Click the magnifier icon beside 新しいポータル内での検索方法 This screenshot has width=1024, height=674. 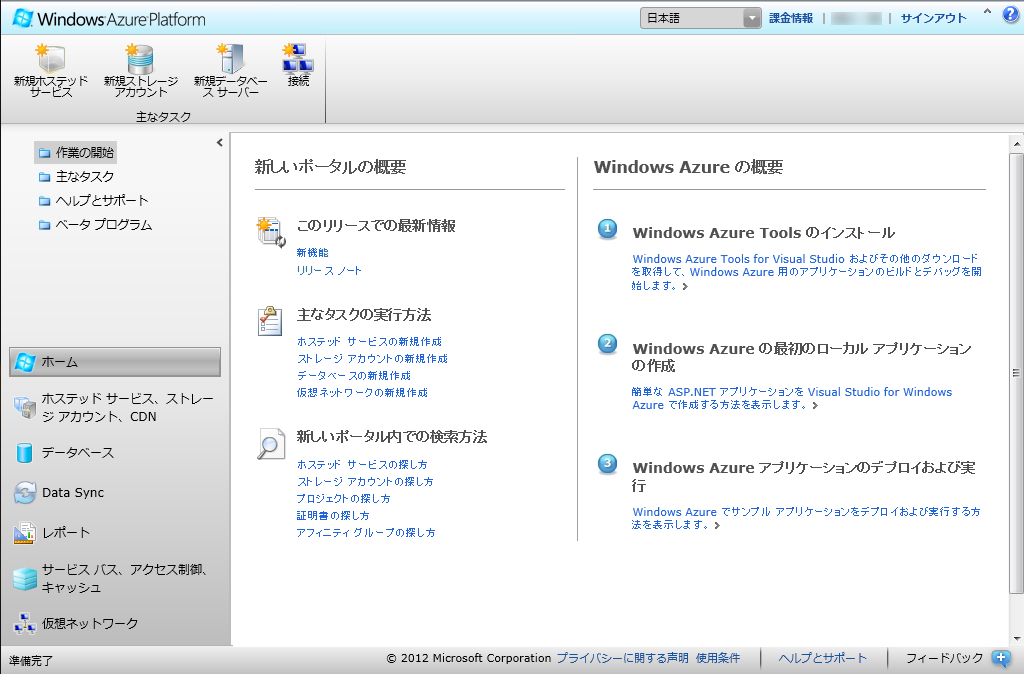[270, 444]
